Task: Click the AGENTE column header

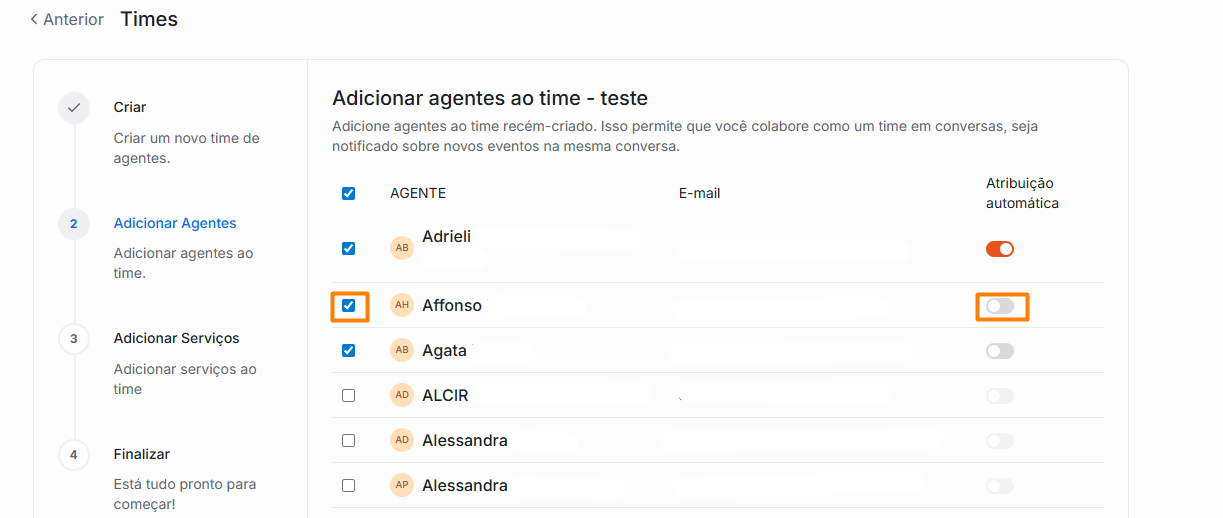Action: (418, 193)
